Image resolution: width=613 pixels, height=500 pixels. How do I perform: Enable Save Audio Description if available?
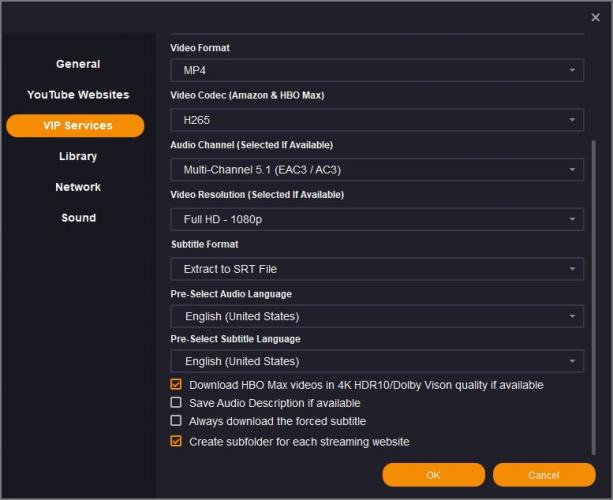click(x=177, y=403)
